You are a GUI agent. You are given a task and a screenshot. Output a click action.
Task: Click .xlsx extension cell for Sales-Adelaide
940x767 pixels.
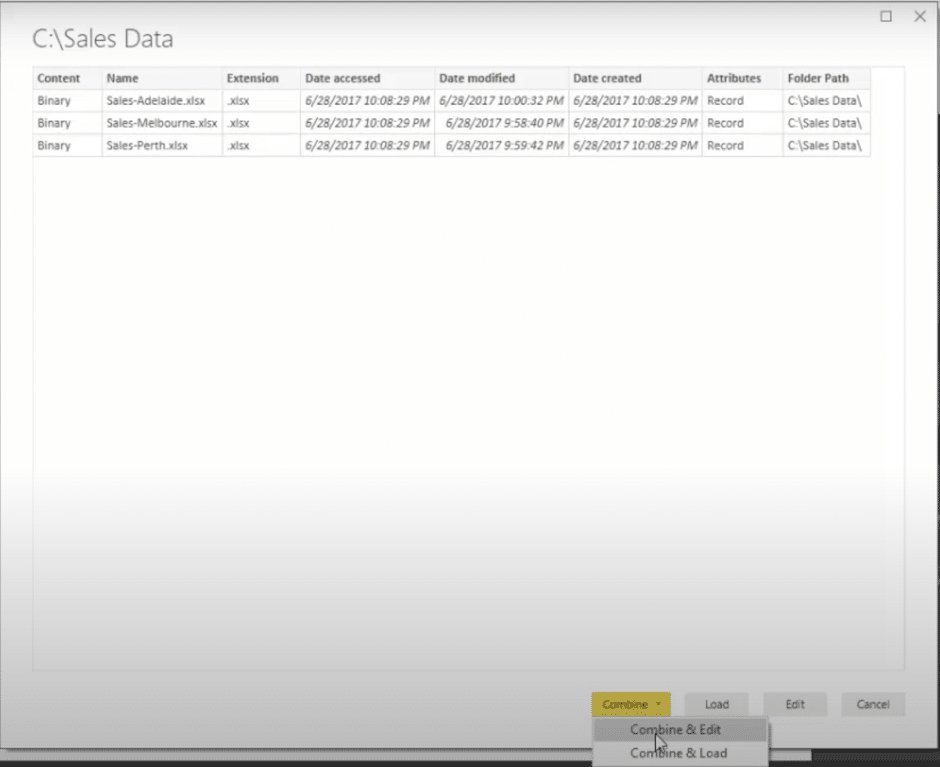[261, 101]
